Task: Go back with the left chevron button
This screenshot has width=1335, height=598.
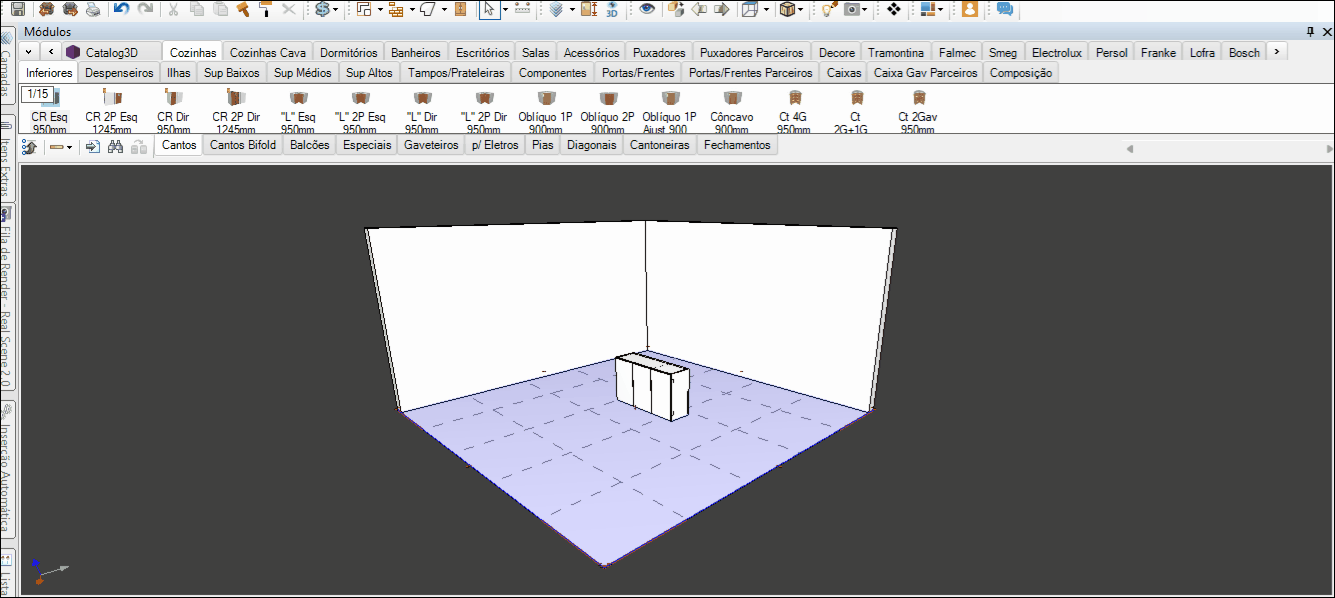Action: (x=51, y=51)
